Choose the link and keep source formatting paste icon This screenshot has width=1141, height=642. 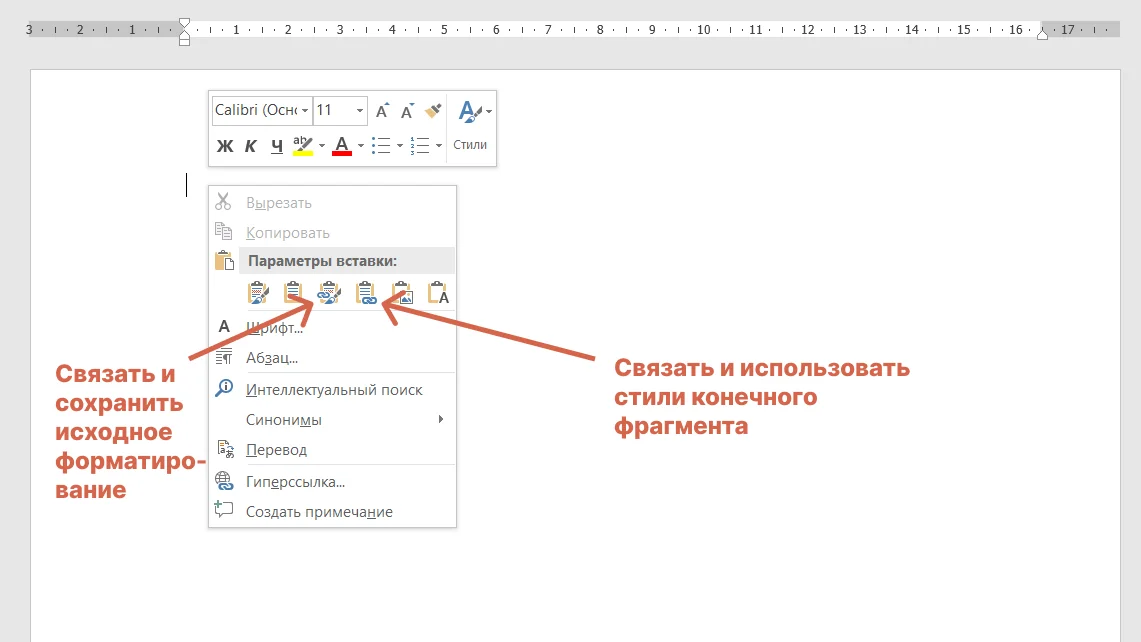(x=329, y=293)
